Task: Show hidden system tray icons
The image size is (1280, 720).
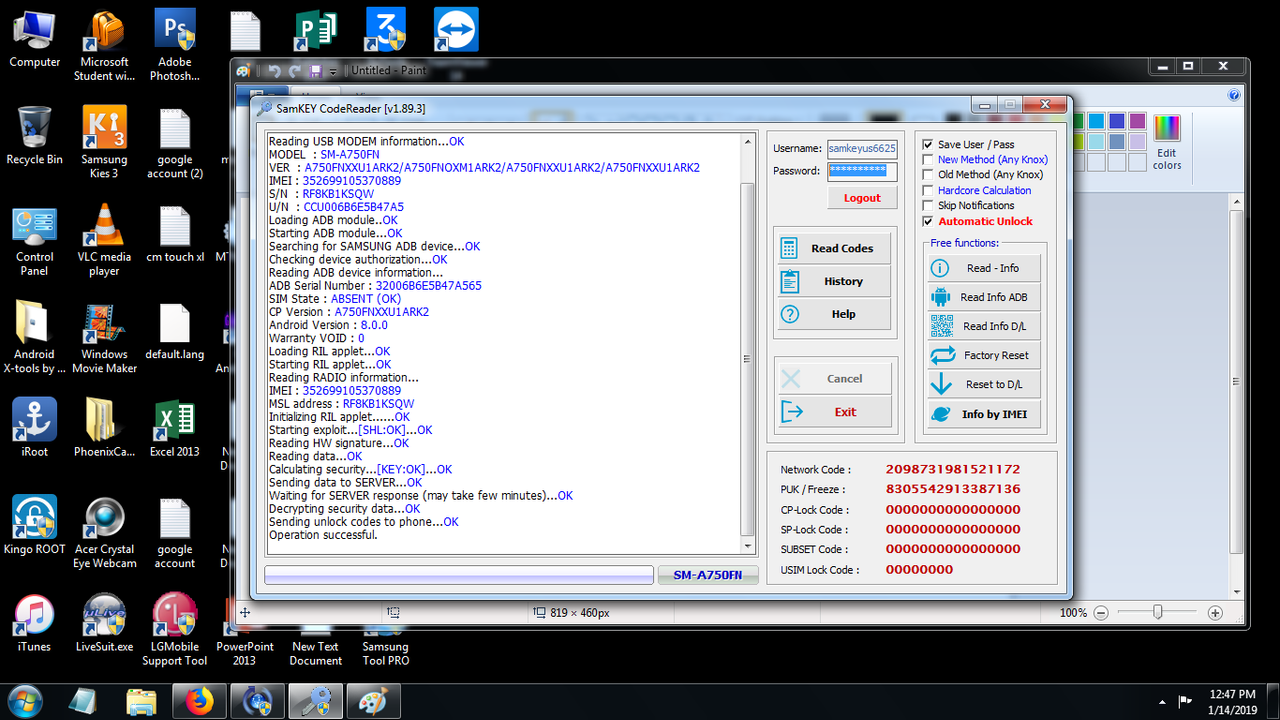Action: point(1161,702)
